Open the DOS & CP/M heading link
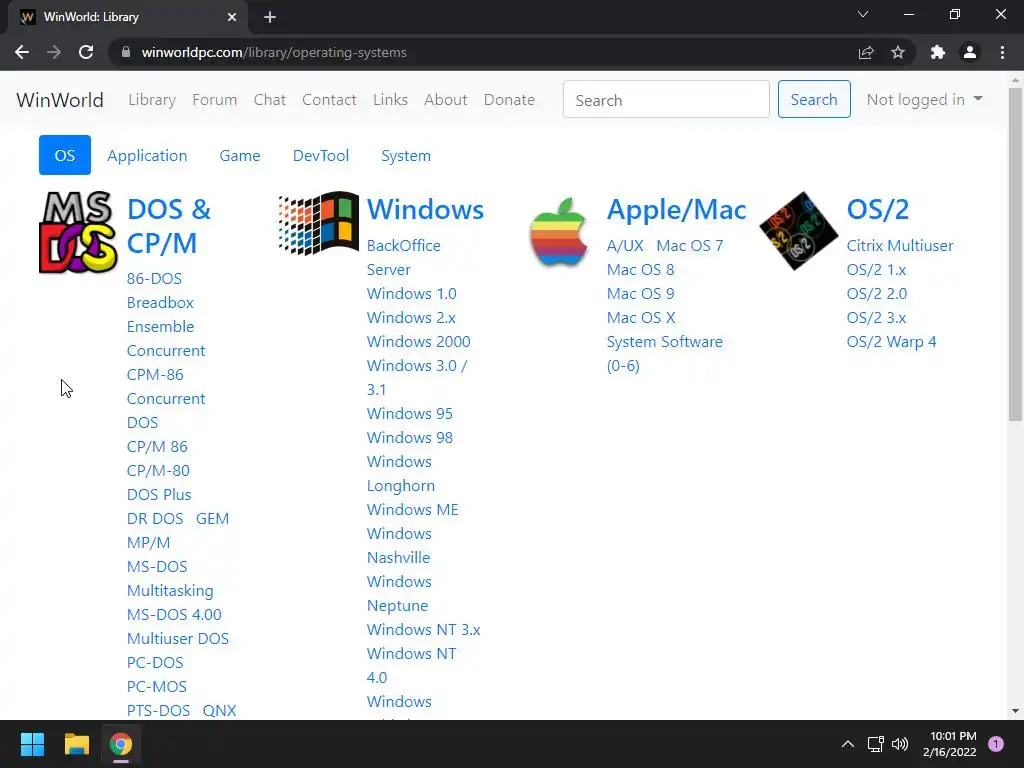1024x768 pixels. point(168,226)
